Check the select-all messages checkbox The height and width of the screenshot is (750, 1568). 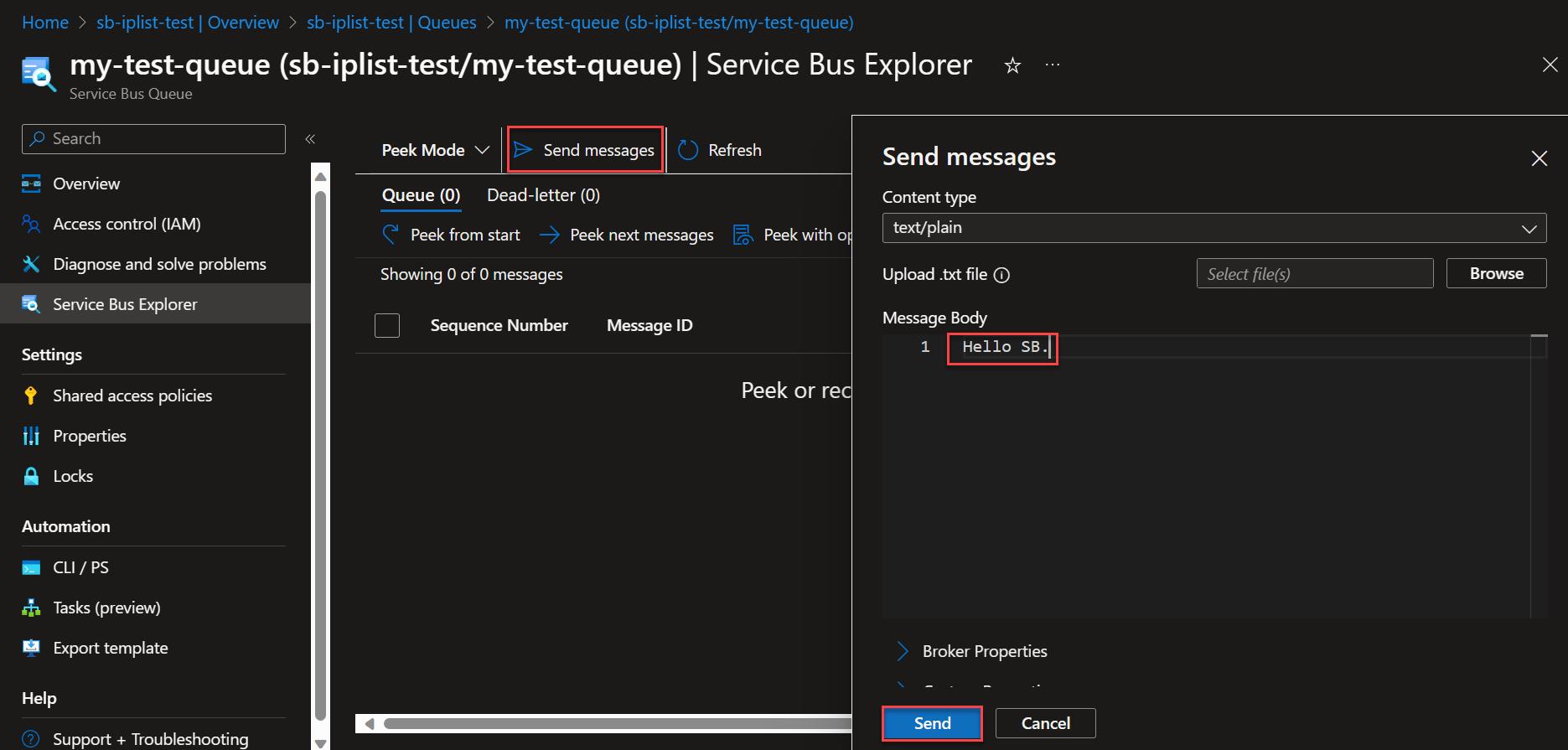click(x=387, y=325)
